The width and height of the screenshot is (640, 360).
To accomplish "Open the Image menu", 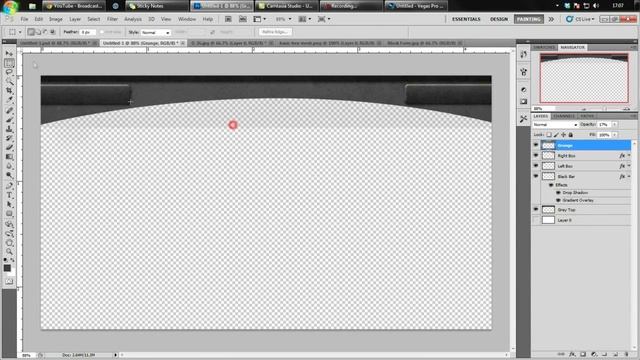I will 56,19.
